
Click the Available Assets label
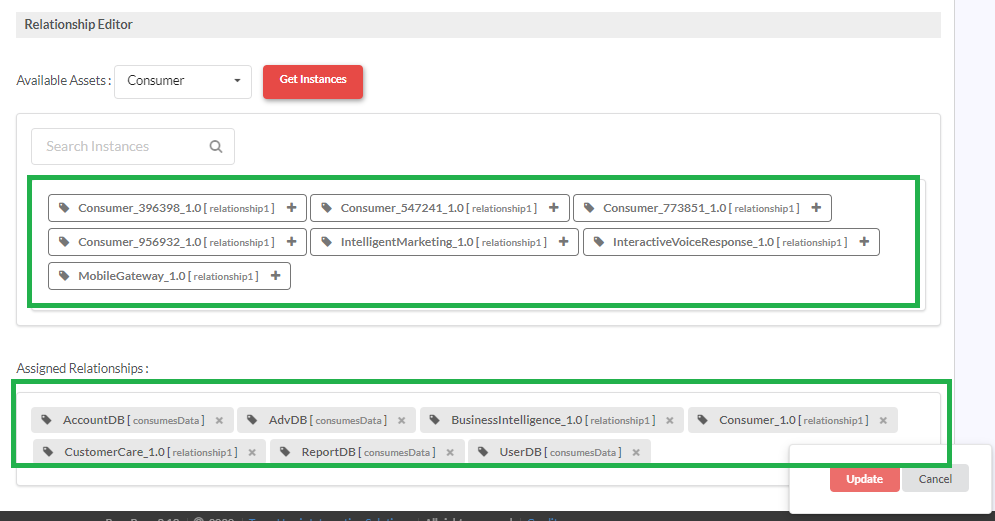coord(63,81)
